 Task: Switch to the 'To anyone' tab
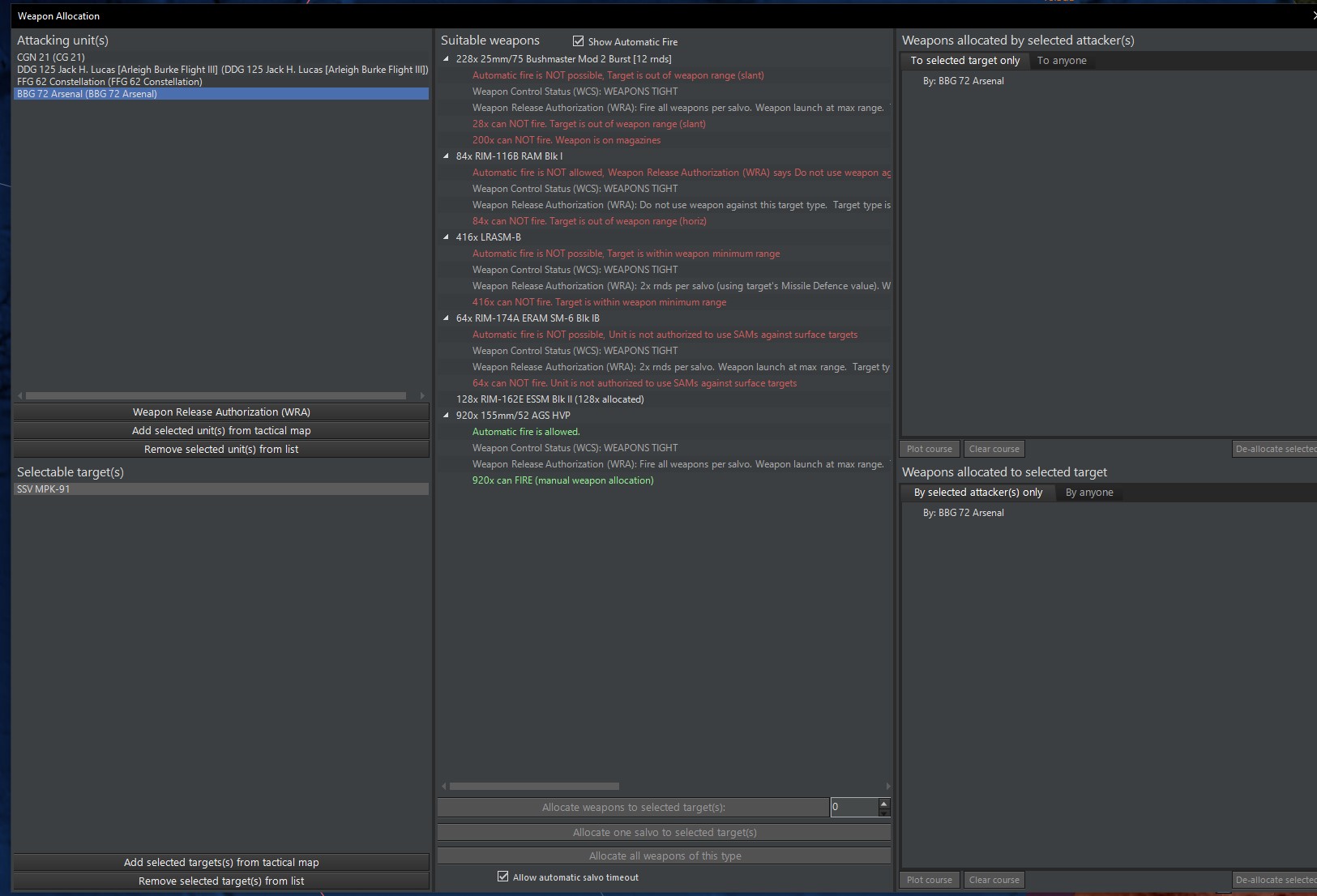pos(1062,61)
